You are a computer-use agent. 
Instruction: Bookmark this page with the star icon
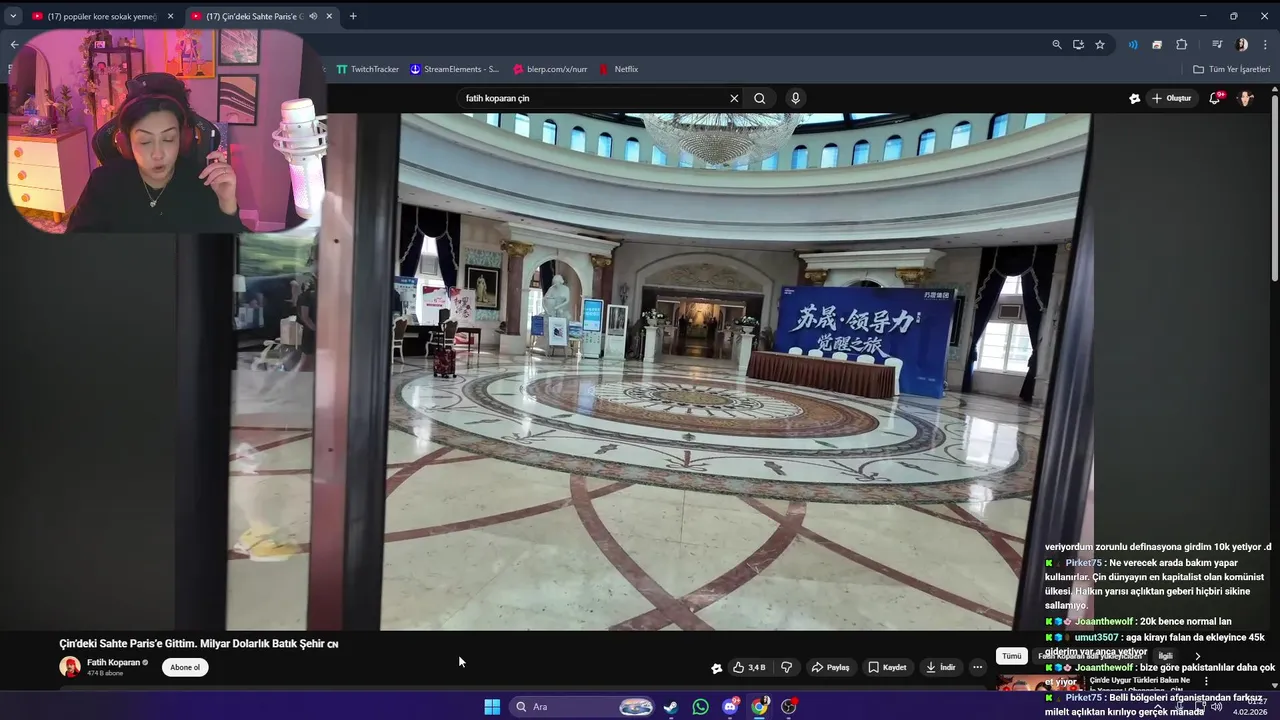pos(1100,44)
